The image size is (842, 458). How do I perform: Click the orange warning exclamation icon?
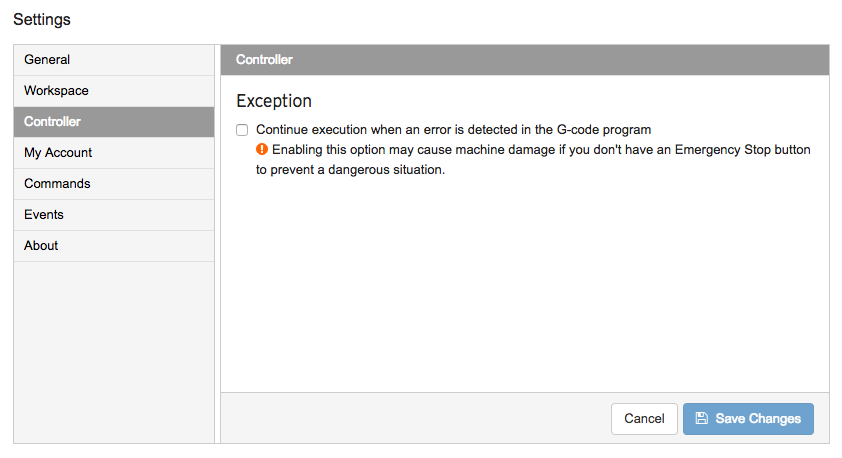click(262, 149)
